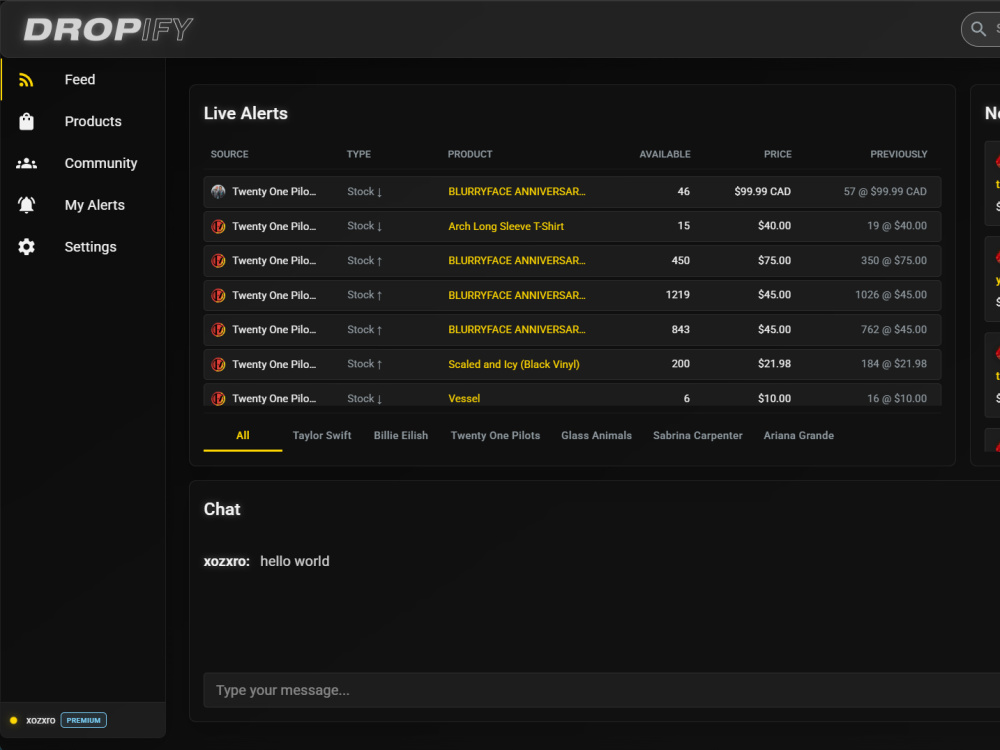
Task: Click the source avatar in the 843 available row
Action: click(x=218, y=330)
